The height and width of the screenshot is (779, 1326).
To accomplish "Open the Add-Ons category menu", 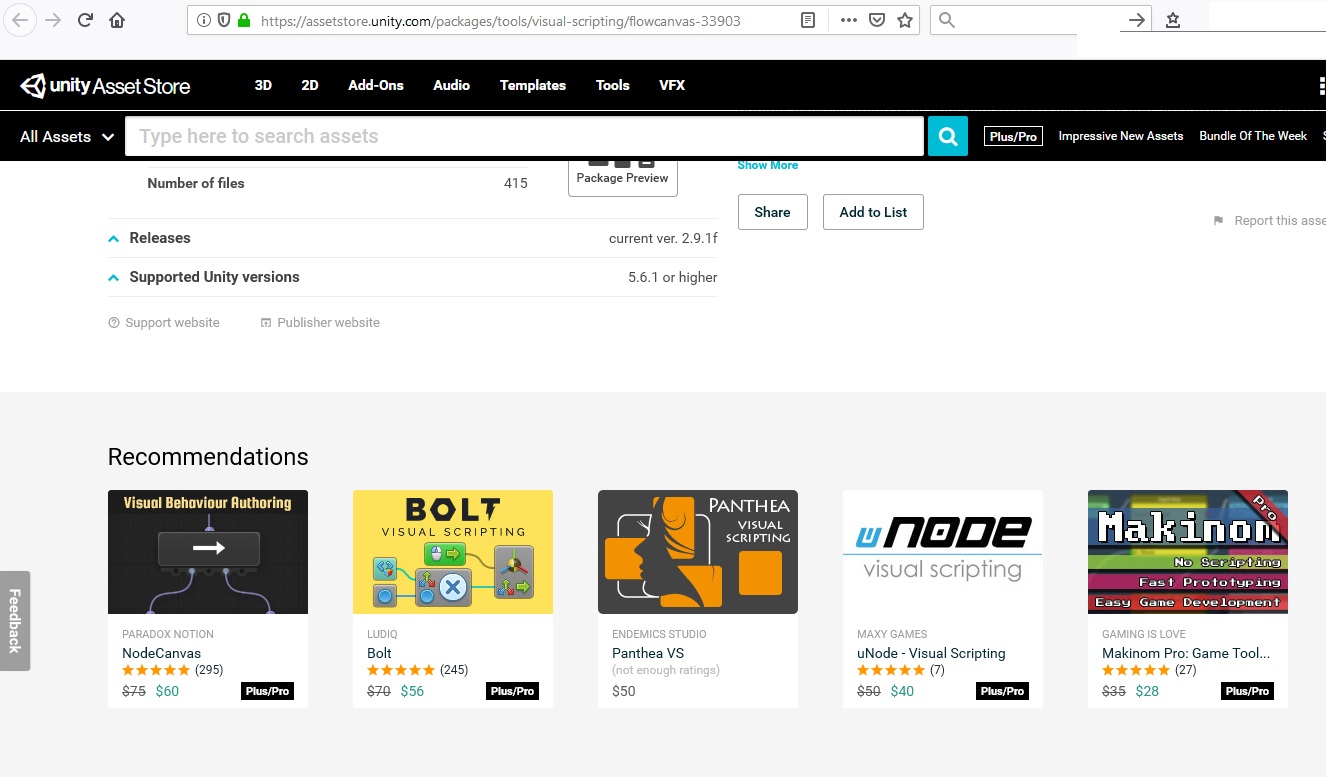I will 376,86.
